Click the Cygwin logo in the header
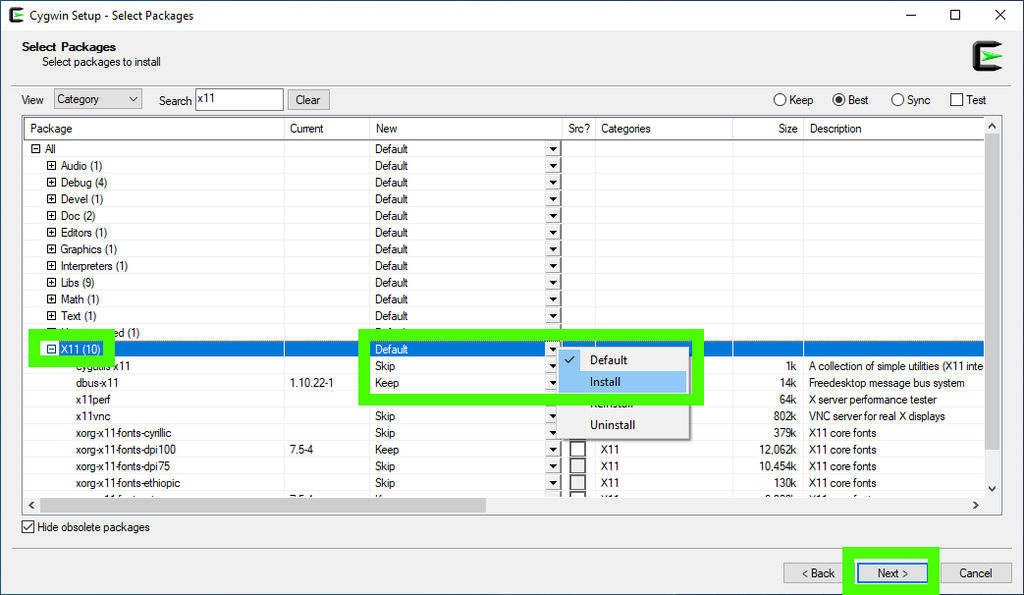The height and width of the screenshot is (595, 1024). click(987, 56)
